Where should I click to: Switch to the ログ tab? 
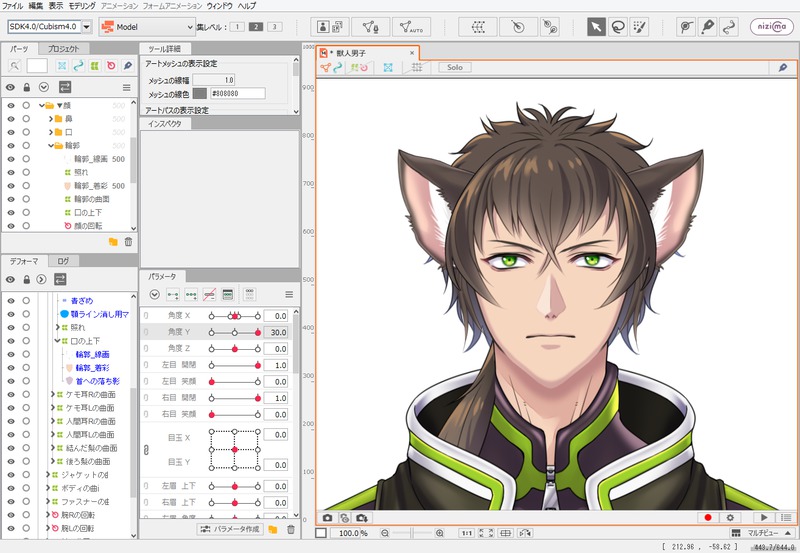tap(63, 261)
